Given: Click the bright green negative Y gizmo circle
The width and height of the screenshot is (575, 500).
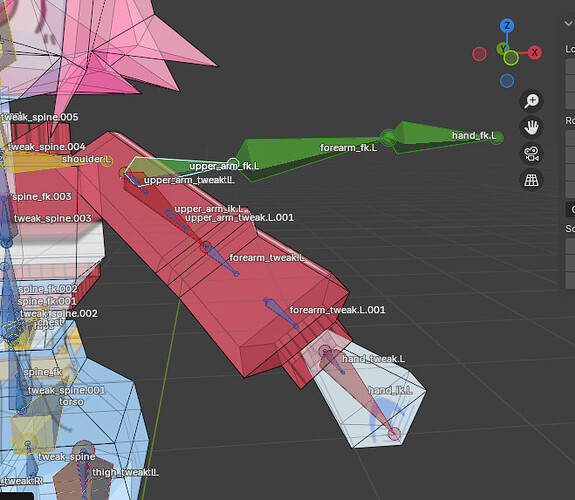Looking at the screenshot, I should pos(511,58).
